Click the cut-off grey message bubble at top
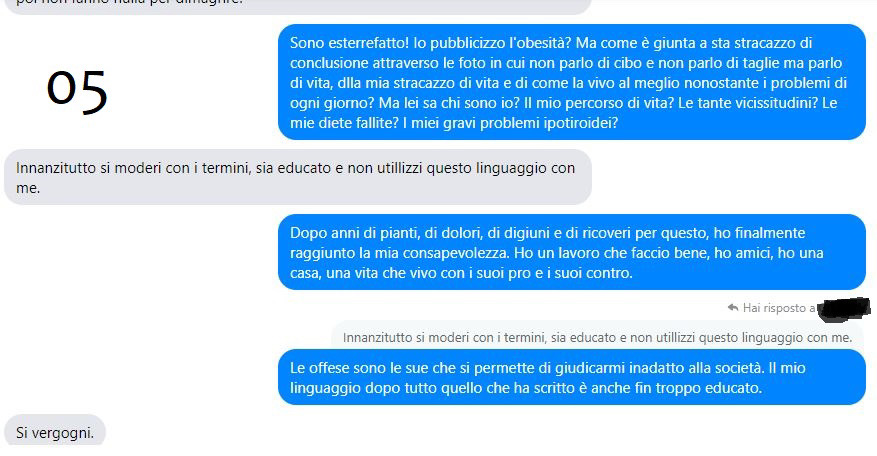 [x=298, y=5]
